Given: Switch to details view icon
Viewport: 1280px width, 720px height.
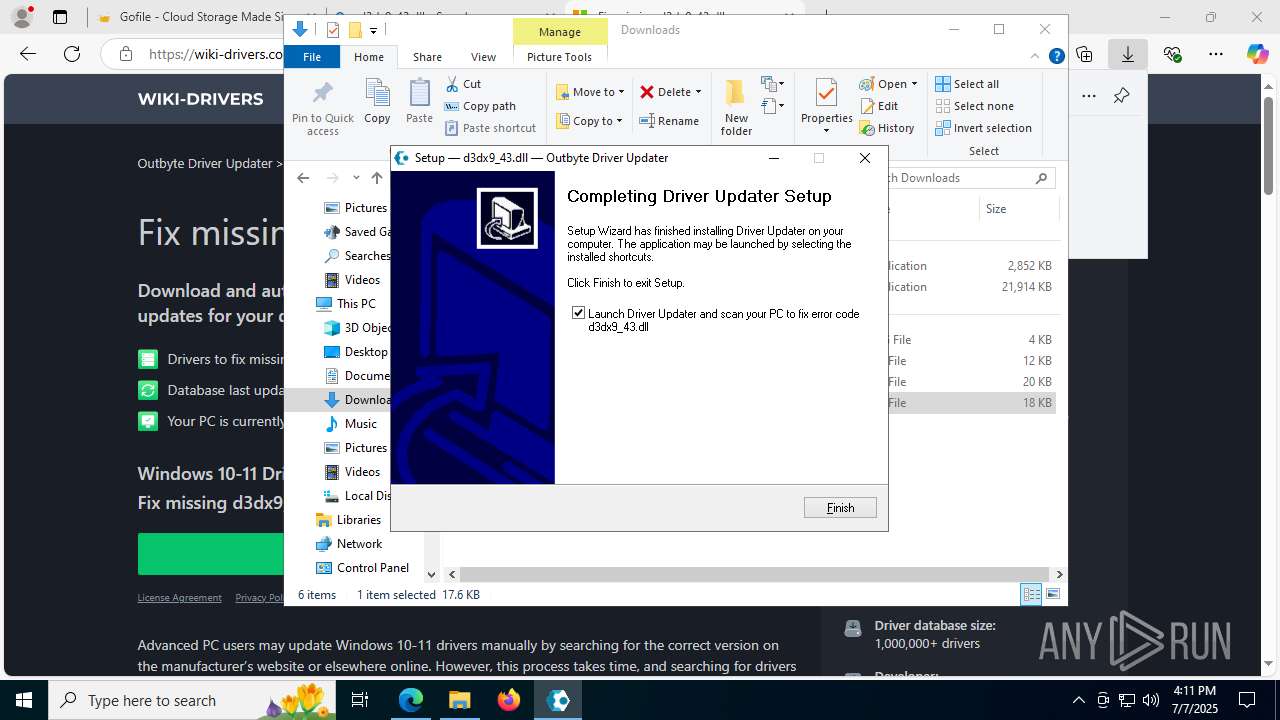Looking at the screenshot, I should 1030,595.
